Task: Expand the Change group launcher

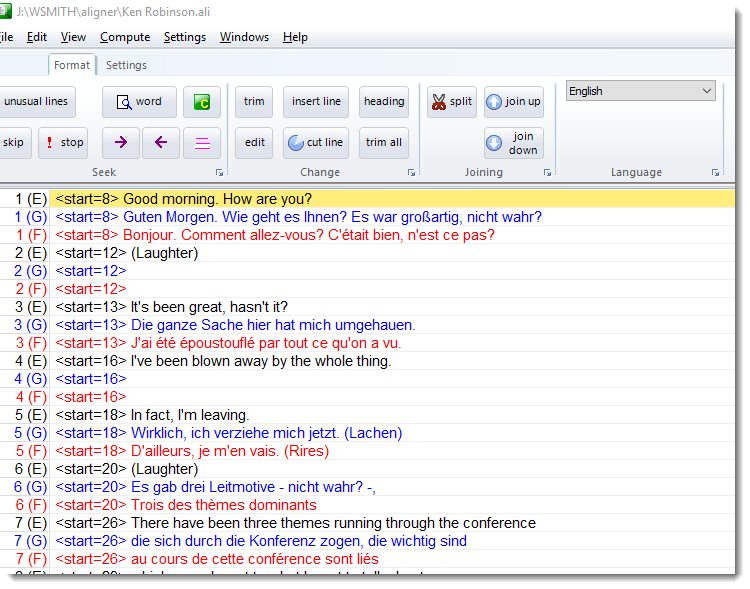Action: (411, 173)
